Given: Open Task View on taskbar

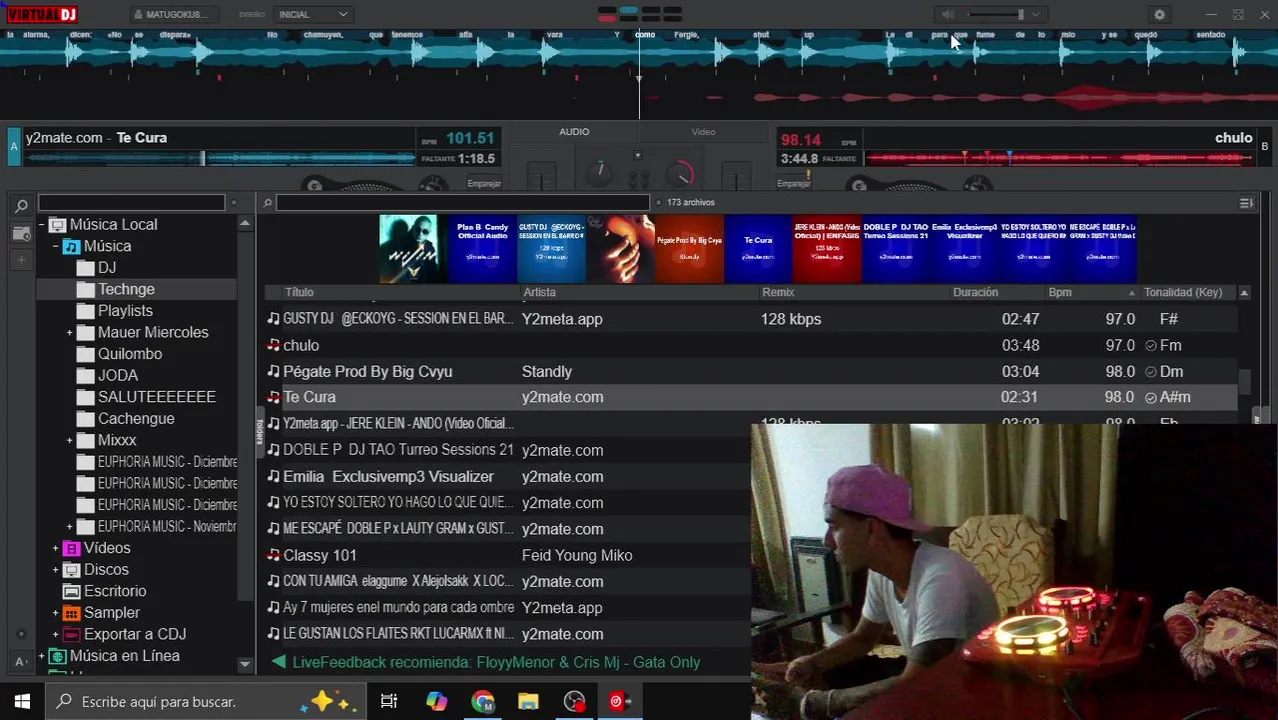Looking at the screenshot, I should [389, 701].
